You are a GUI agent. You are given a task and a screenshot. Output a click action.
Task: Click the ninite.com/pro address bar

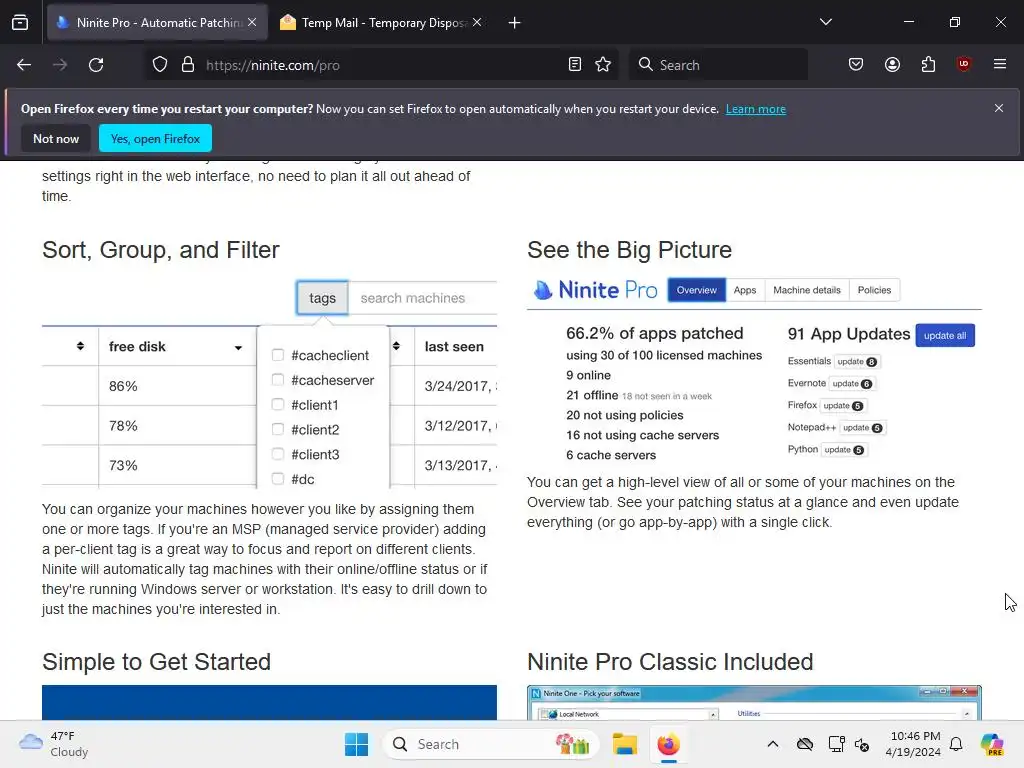click(379, 65)
